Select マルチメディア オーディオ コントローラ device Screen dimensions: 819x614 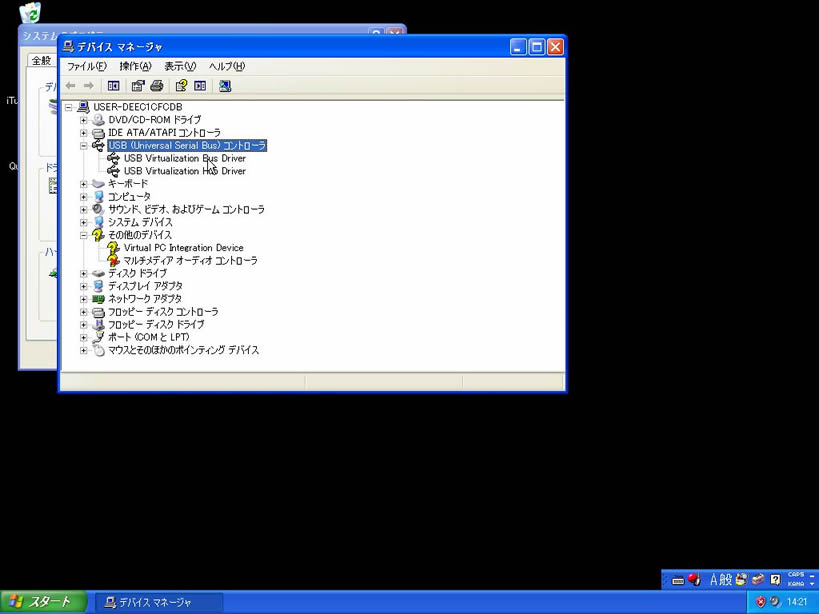pyautogui.click(x=190, y=261)
